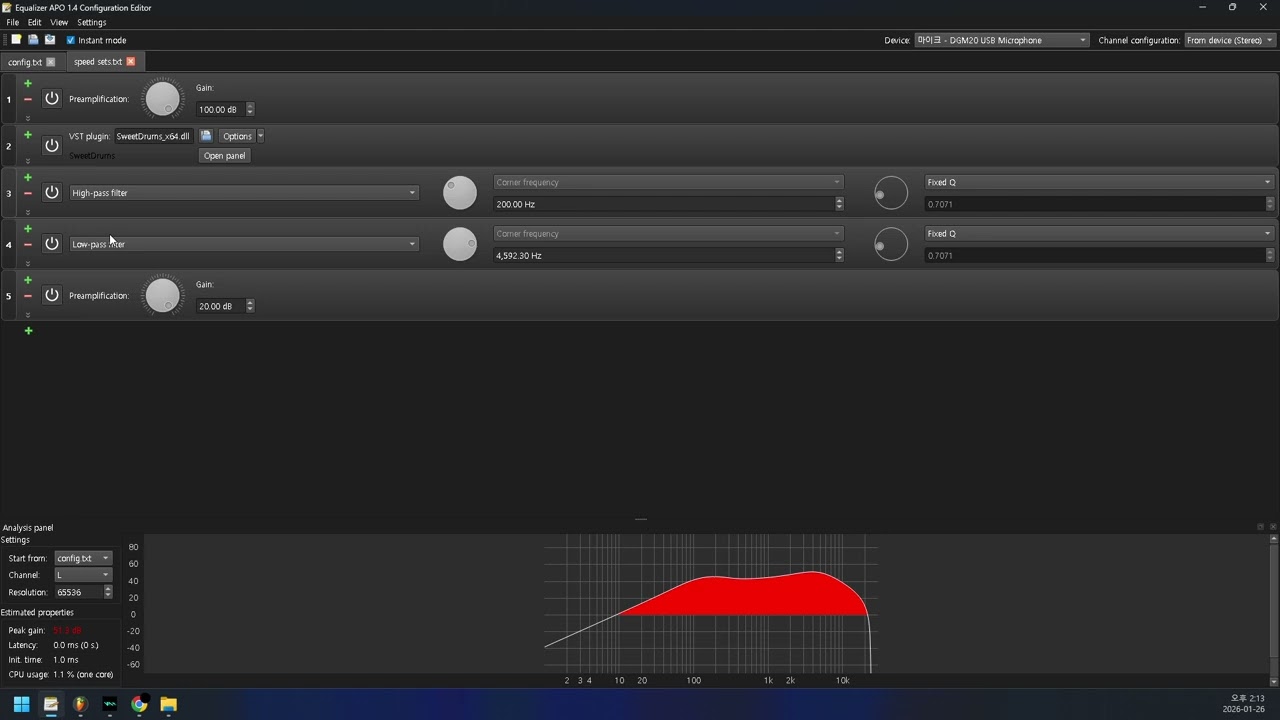Adjust the Low-pass frequency knob
This screenshot has width=1280, height=720.
[460, 244]
